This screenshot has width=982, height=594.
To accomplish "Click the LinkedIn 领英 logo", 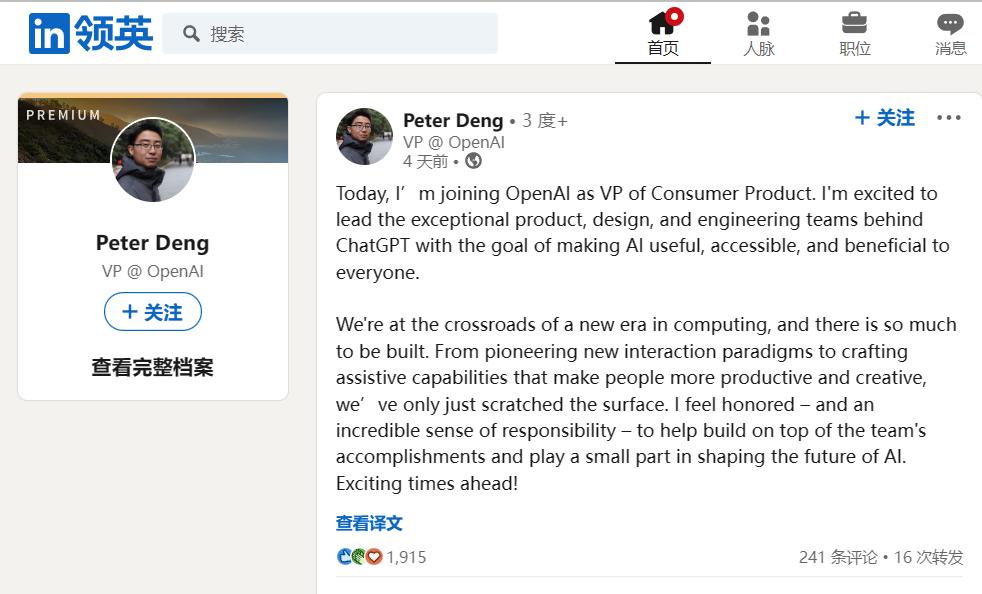I will (91, 33).
